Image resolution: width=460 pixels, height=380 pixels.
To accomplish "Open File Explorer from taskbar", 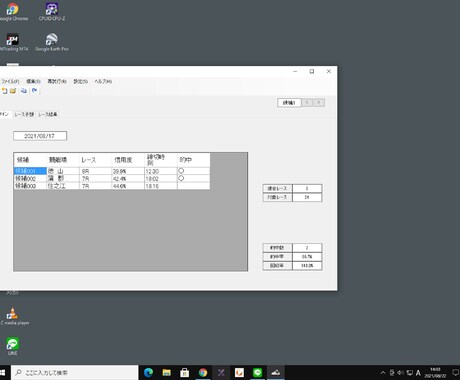I will pos(167,373).
